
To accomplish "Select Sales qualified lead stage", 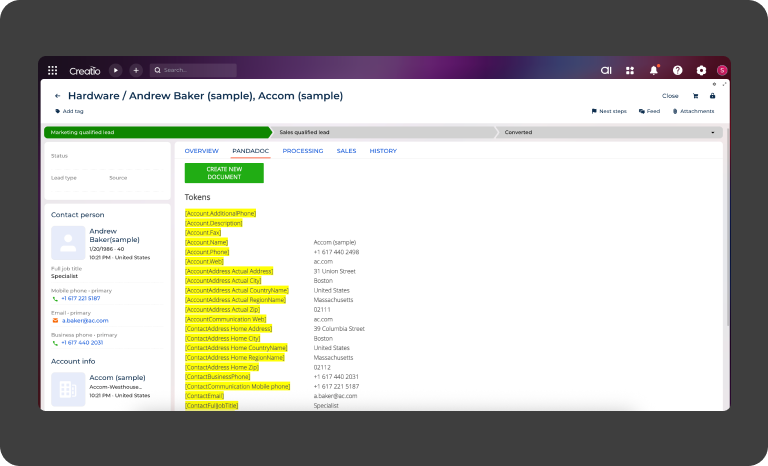I will coord(384,132).
